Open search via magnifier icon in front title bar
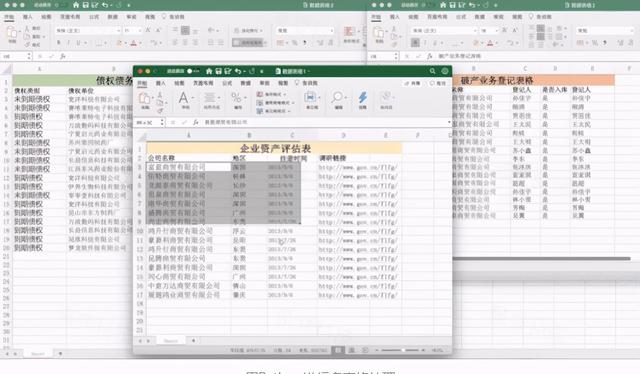Viewport: 640px width, 374px height. coord(432,71)
